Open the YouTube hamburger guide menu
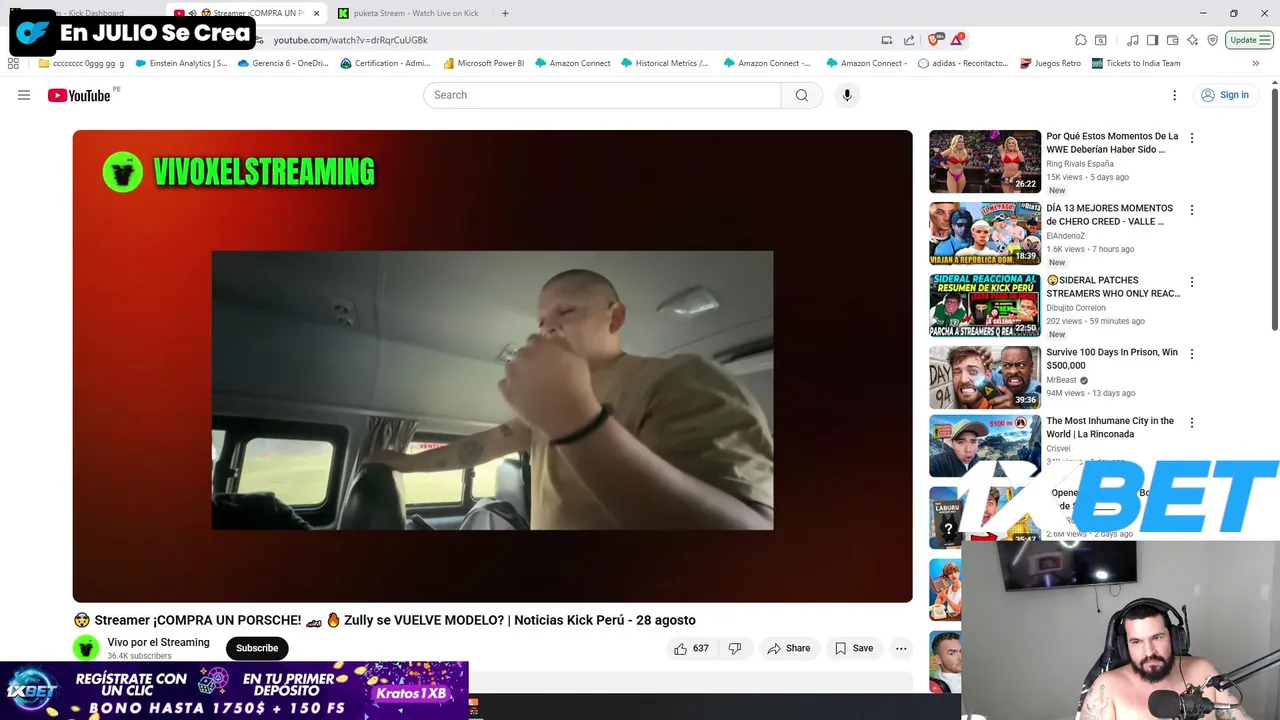The height and width of the screenshot is (720, 1280). coord(24,95)
